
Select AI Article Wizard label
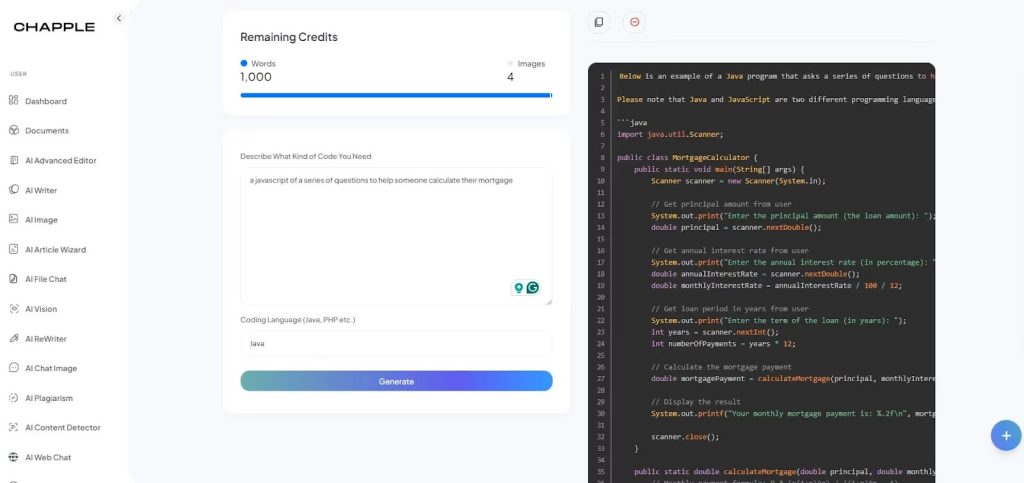(x=56, y=249)
